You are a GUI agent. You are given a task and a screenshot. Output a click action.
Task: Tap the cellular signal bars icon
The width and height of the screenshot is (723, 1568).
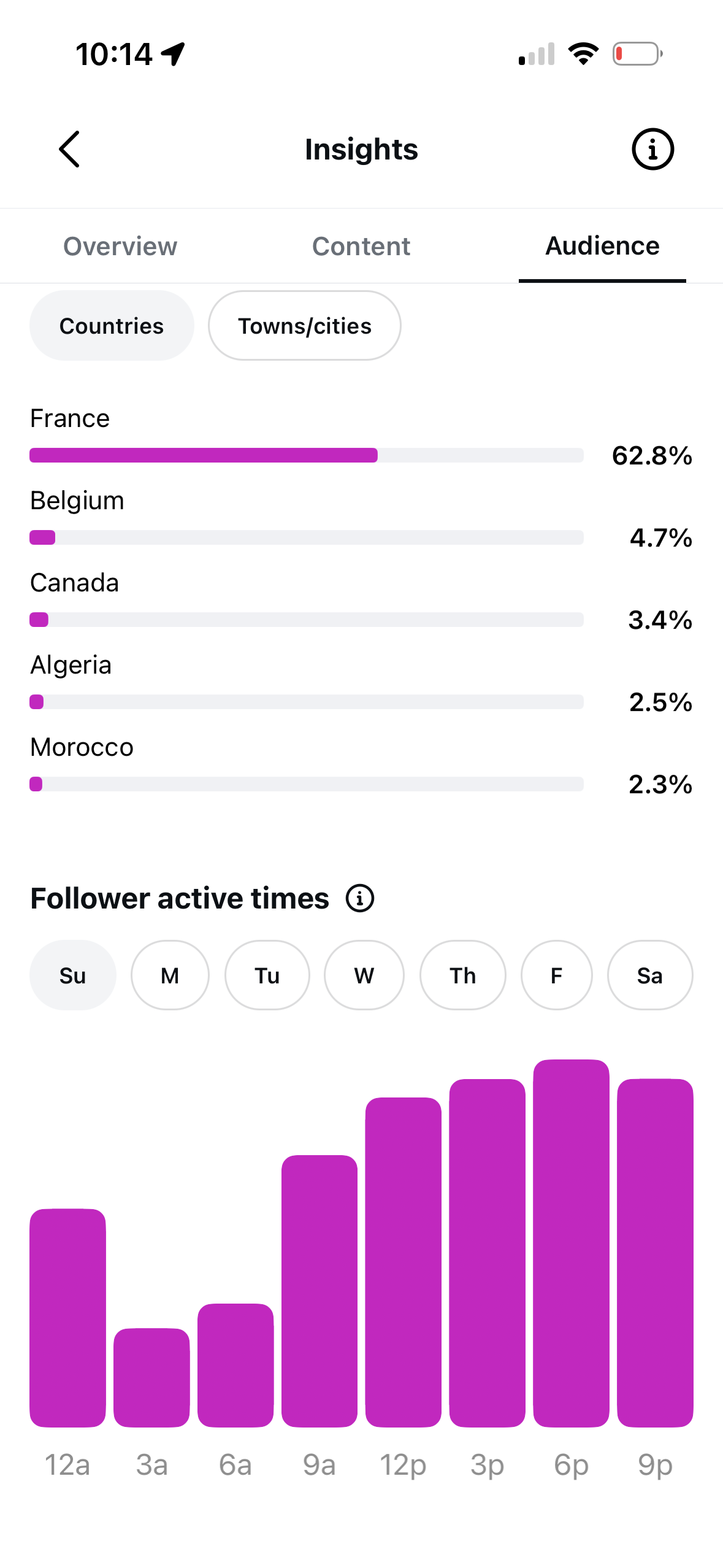pos(537,54)
